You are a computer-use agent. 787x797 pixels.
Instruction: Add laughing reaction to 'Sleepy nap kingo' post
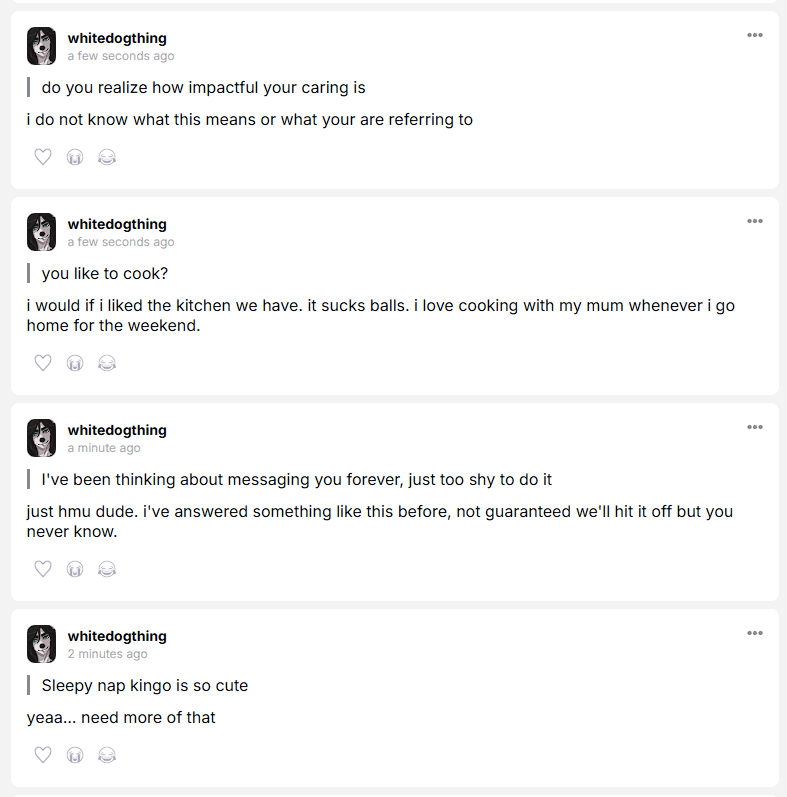coord(107,755)
